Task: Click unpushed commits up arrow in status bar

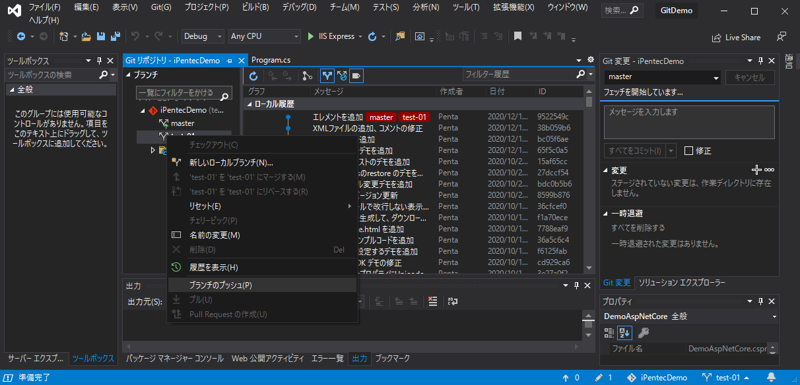Action: coord(565,378)
